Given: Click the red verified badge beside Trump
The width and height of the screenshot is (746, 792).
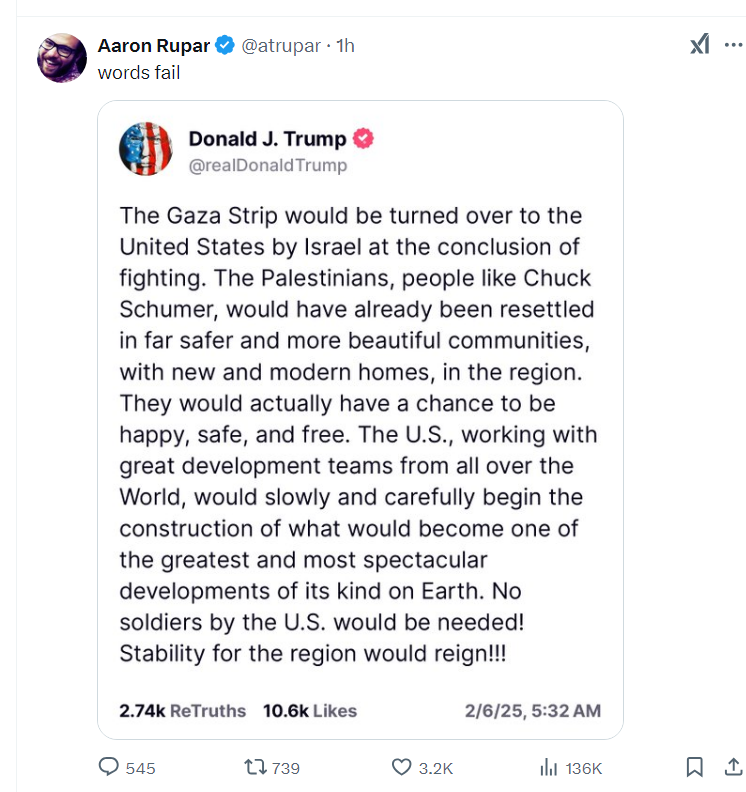Looking at the screenshot, I should point(364,139).
